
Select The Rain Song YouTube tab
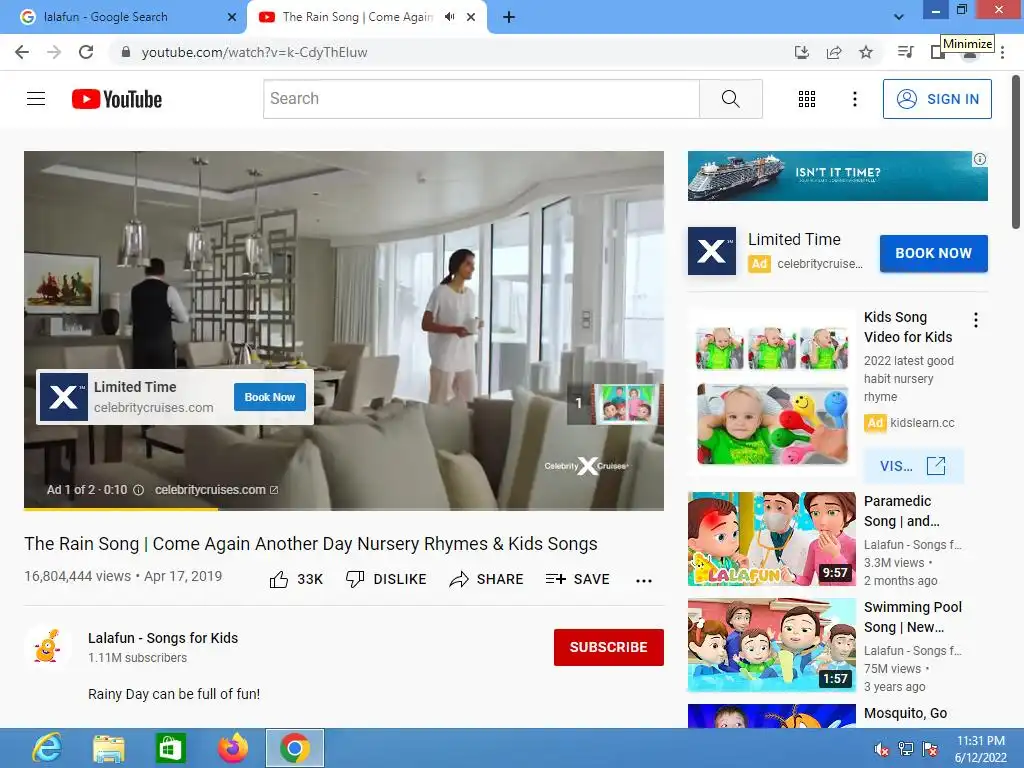click(x=366, y=17)
